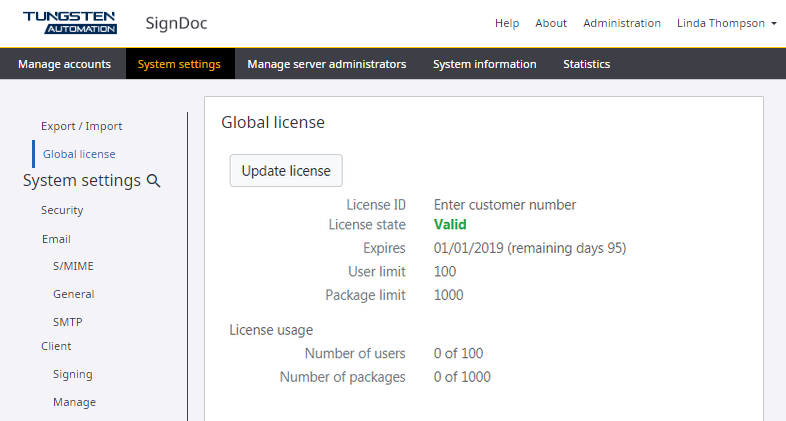This screenshot has width=786, height=421.
Task: Click the Number of users label
Action: 355,353
